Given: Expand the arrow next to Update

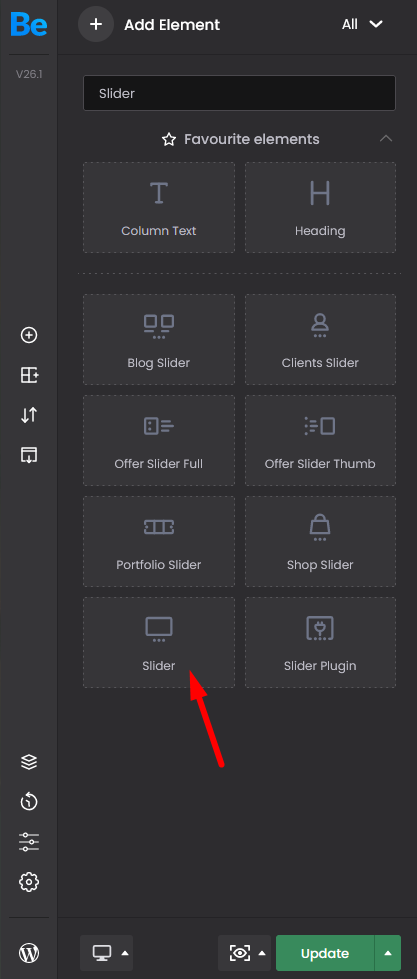Looking at the screenshot, I should tap(388, 953).
